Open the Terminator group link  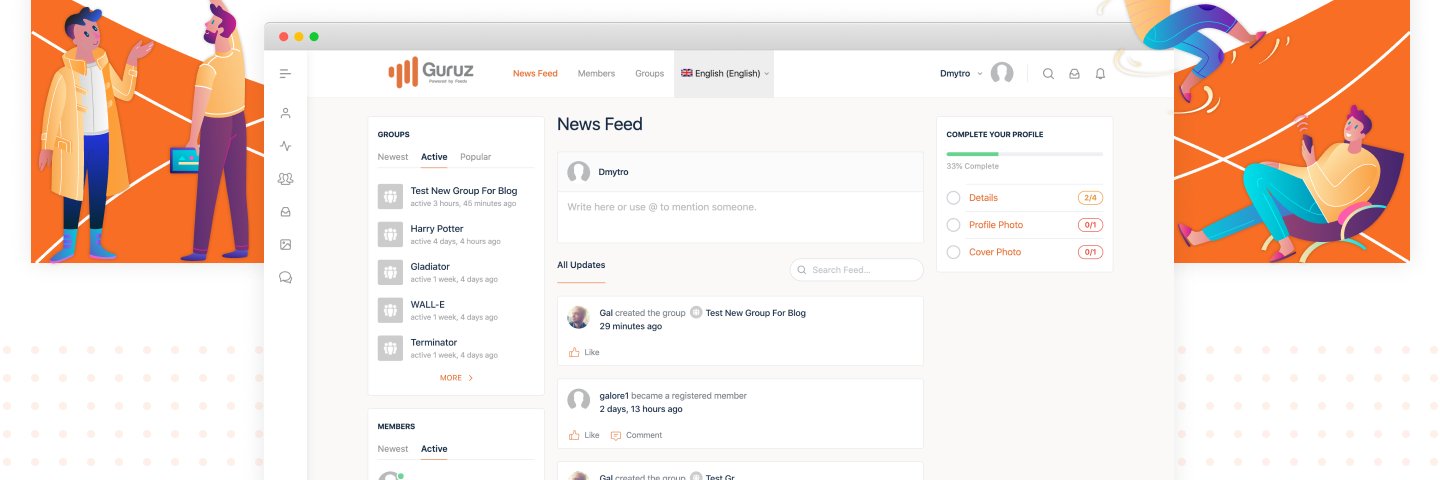[x=433, y=342]
